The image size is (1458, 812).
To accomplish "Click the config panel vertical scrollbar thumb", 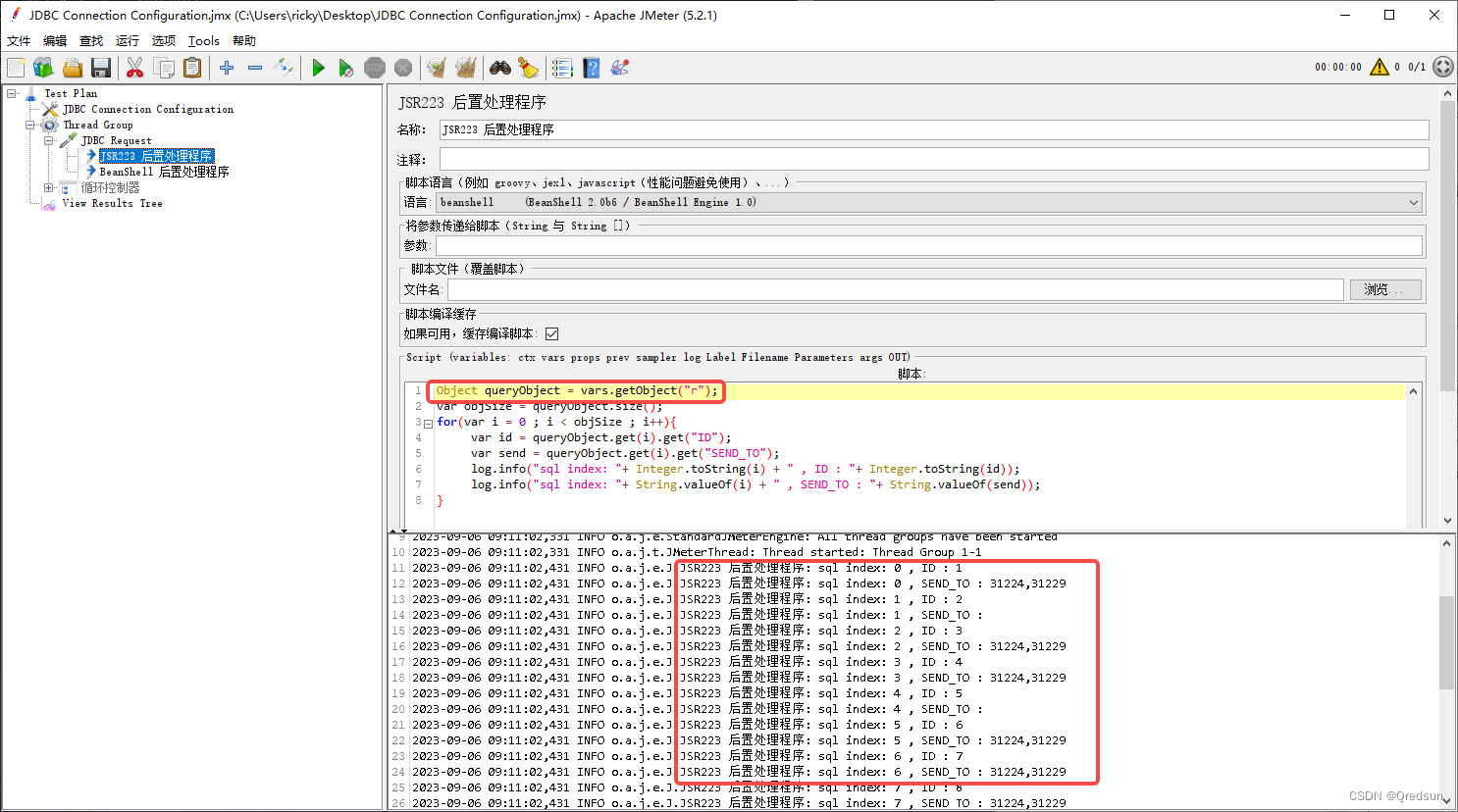I will click(x=1447, y=245).
